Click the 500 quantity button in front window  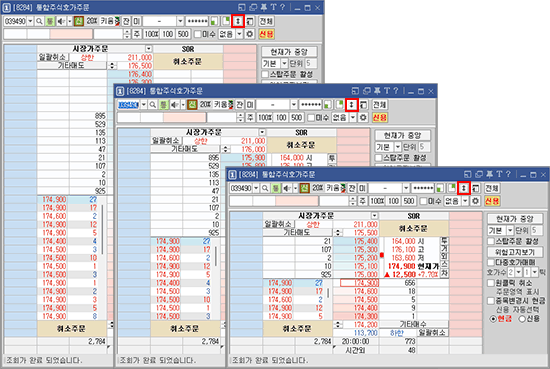click(409, 201)
